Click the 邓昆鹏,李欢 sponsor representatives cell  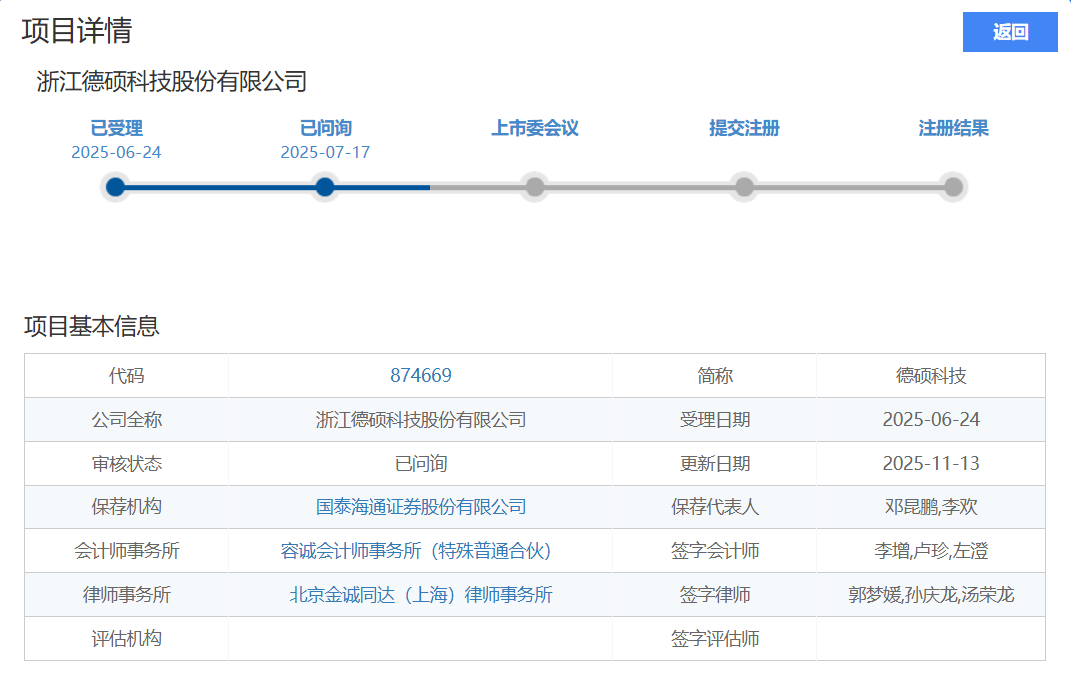(x=931, y=507)
